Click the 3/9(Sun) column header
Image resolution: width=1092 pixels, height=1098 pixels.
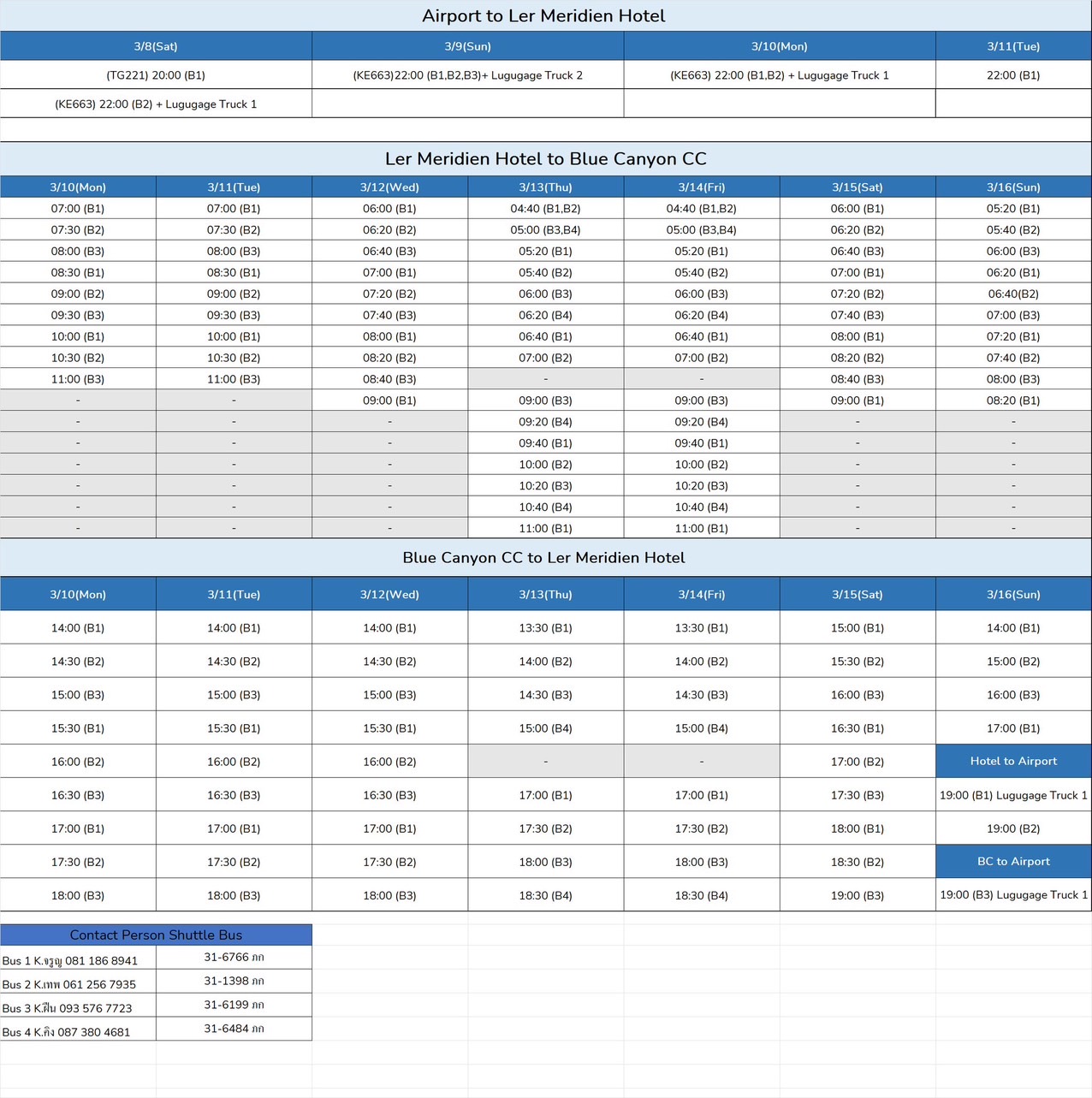[x=468, y=46]
